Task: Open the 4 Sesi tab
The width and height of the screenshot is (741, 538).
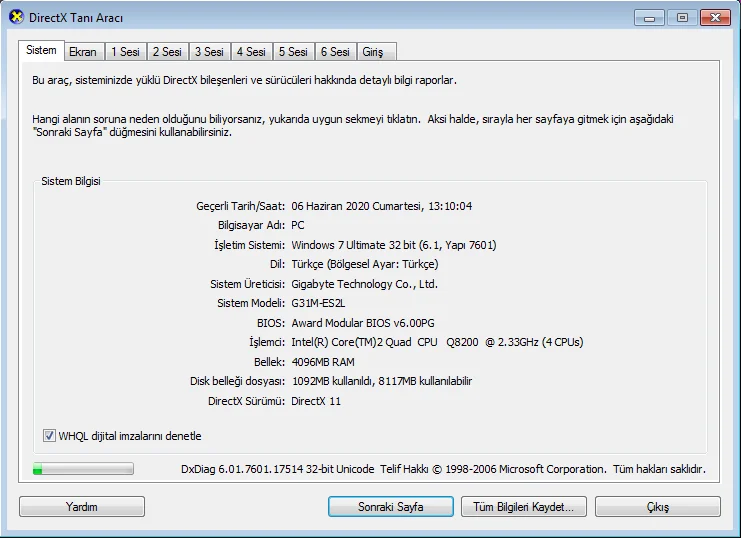Action: [251, 52]
